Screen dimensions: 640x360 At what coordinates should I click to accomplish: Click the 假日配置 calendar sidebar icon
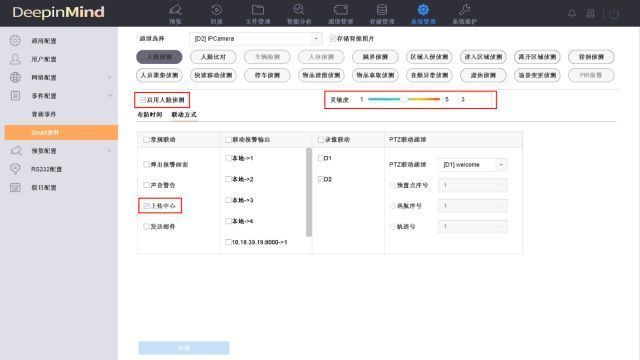(15, 187)
